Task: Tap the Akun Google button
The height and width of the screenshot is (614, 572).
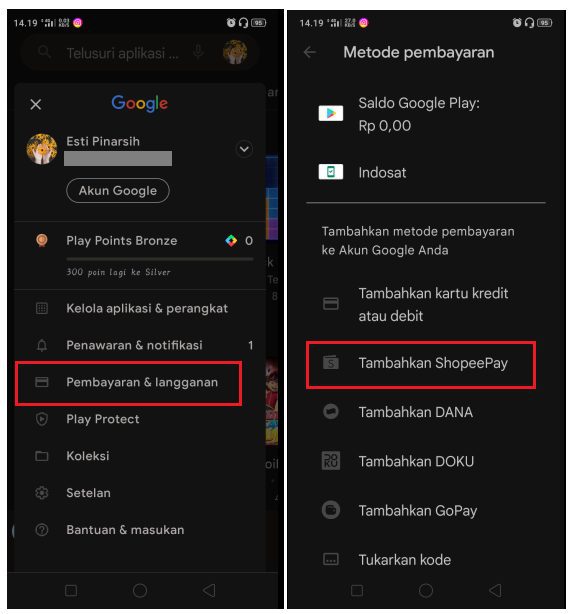Action: click(x=118, y=191)
